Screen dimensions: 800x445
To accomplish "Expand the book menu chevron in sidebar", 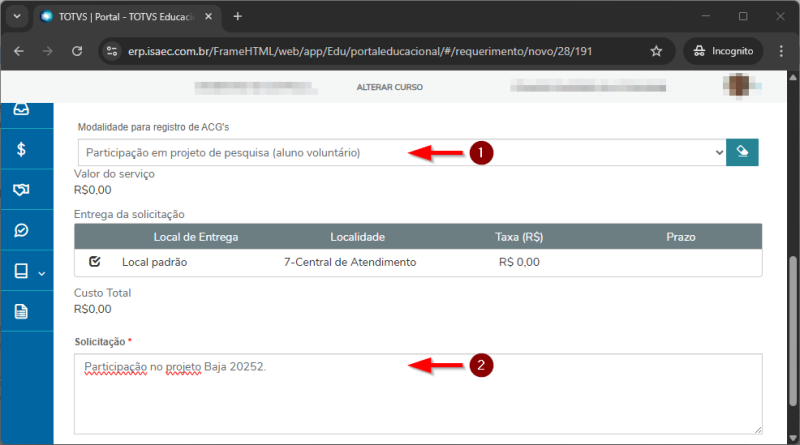I will pyautogui.click(x=42, y=272).
